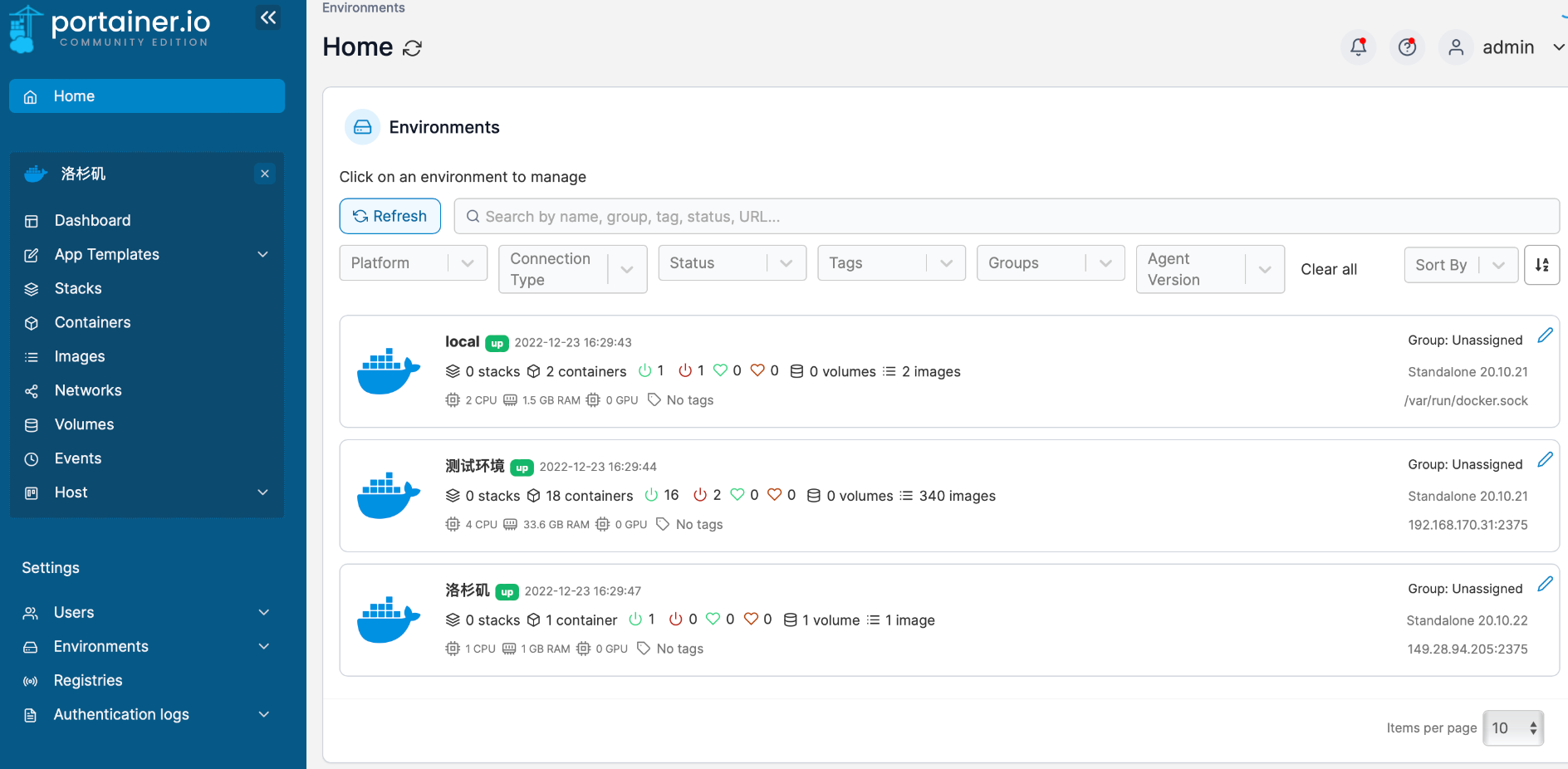This screenshot has height=769, width=1568.
Task: Expand the Environments settings chevron
Action: click(x=264, y=647)
